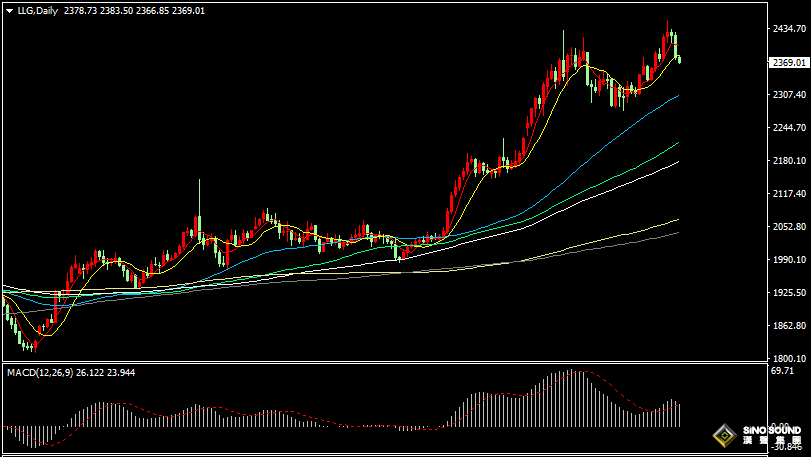Click the 2434.70 price axis label
811x457 pixels.
coord(789,29)
